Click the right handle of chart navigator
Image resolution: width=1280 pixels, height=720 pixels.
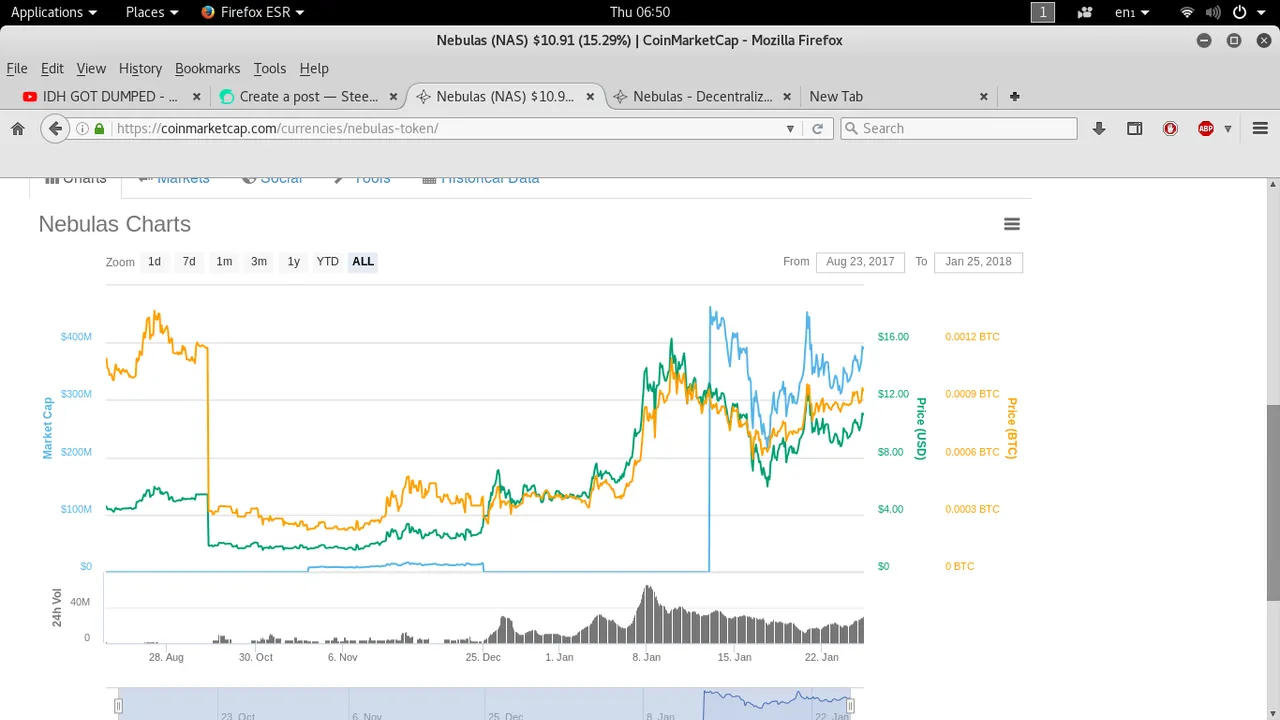pyautogui.click(x=850, y=706)
